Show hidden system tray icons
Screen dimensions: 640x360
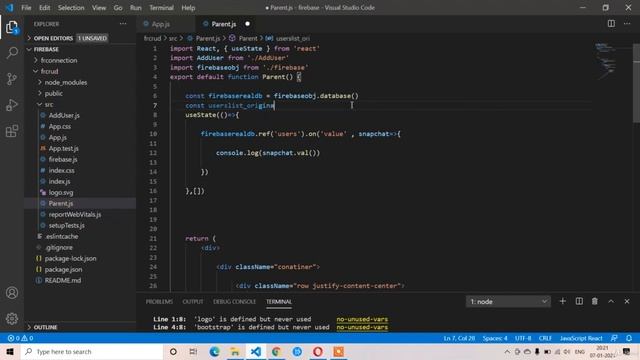pos(507,351)
